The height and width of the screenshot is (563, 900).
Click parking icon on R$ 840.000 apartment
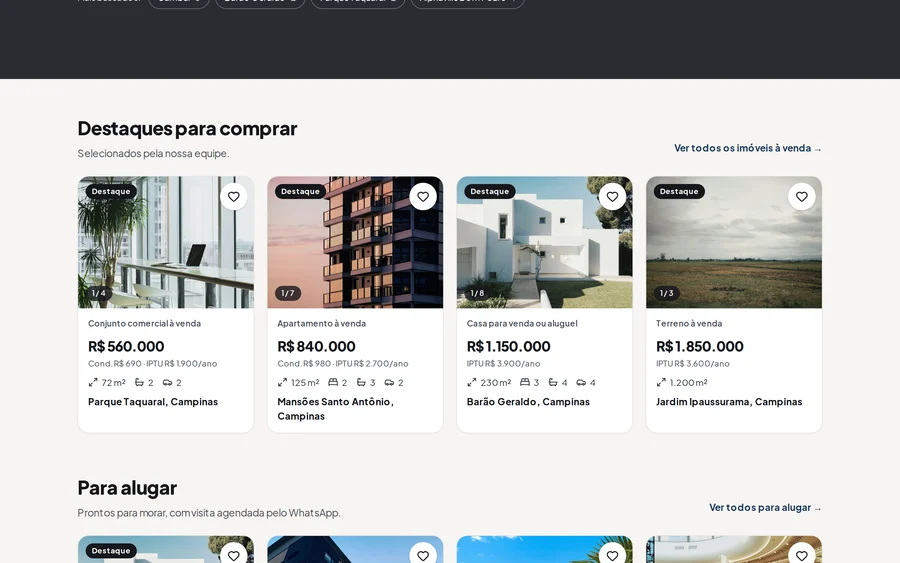[389, 382]
